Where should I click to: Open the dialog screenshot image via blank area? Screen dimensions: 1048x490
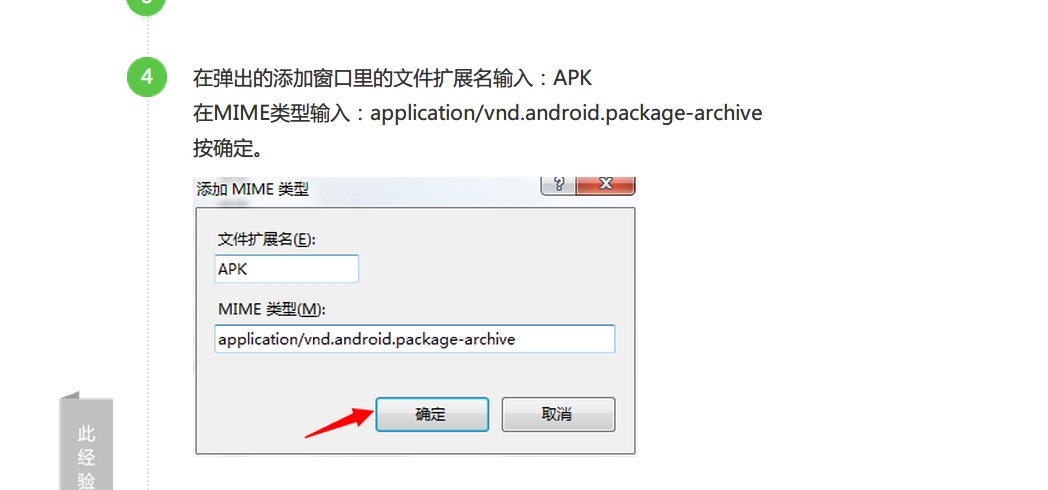tap(414, 378)
